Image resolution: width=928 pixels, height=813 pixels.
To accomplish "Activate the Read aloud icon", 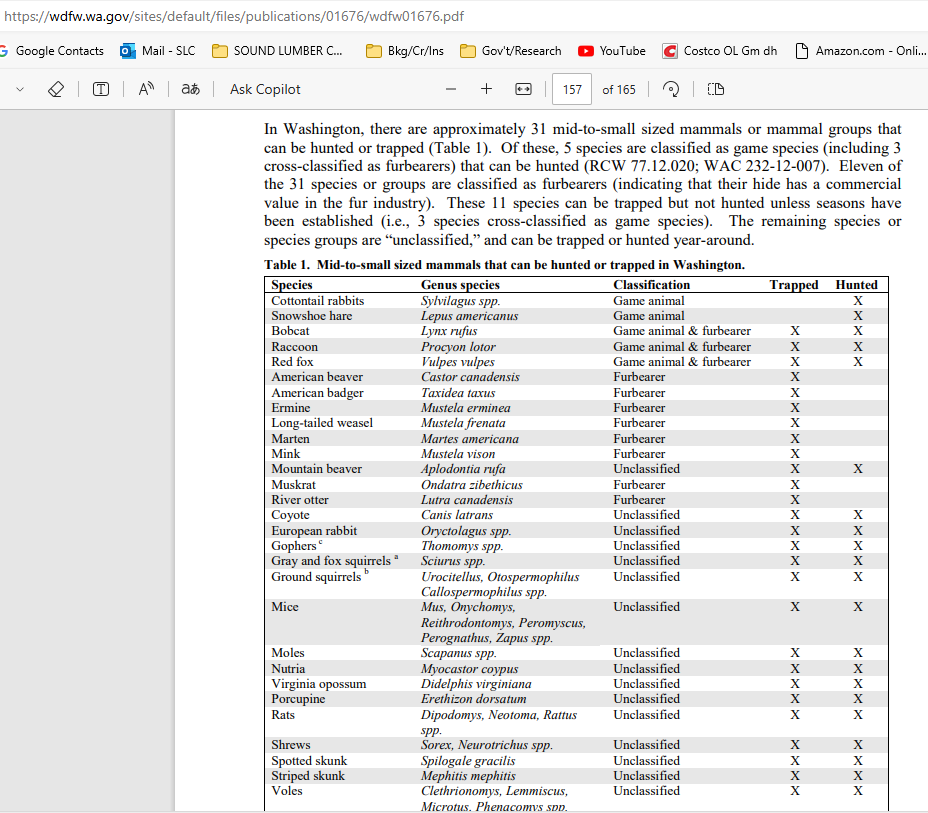I will point(146,89).
